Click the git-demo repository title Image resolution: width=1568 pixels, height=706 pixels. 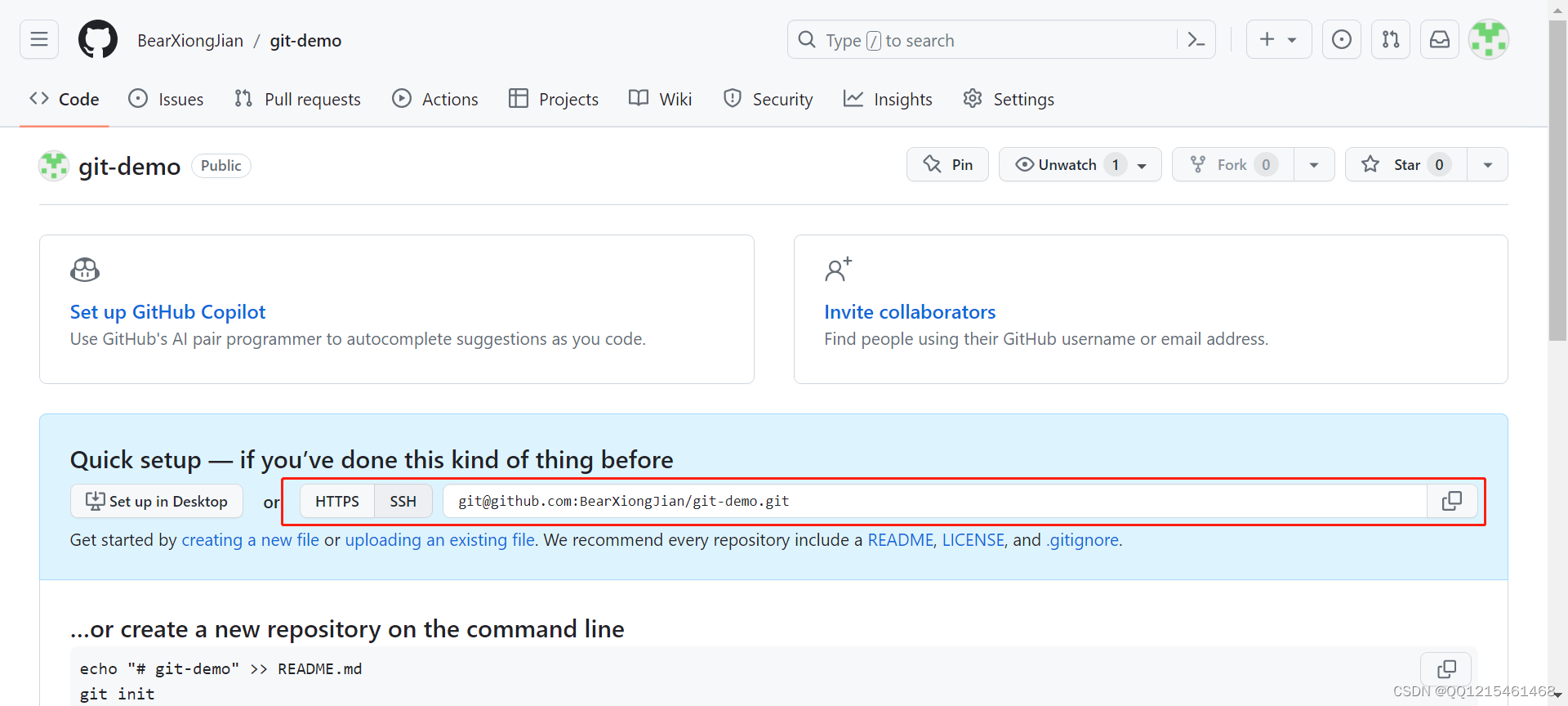click(129, 166)
